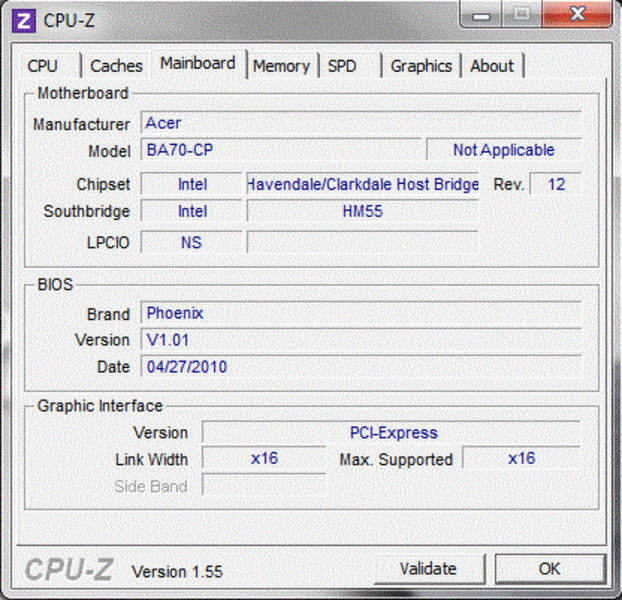The image size is (622, 600).
Task: Click the Link Width label
Action: 152,460
